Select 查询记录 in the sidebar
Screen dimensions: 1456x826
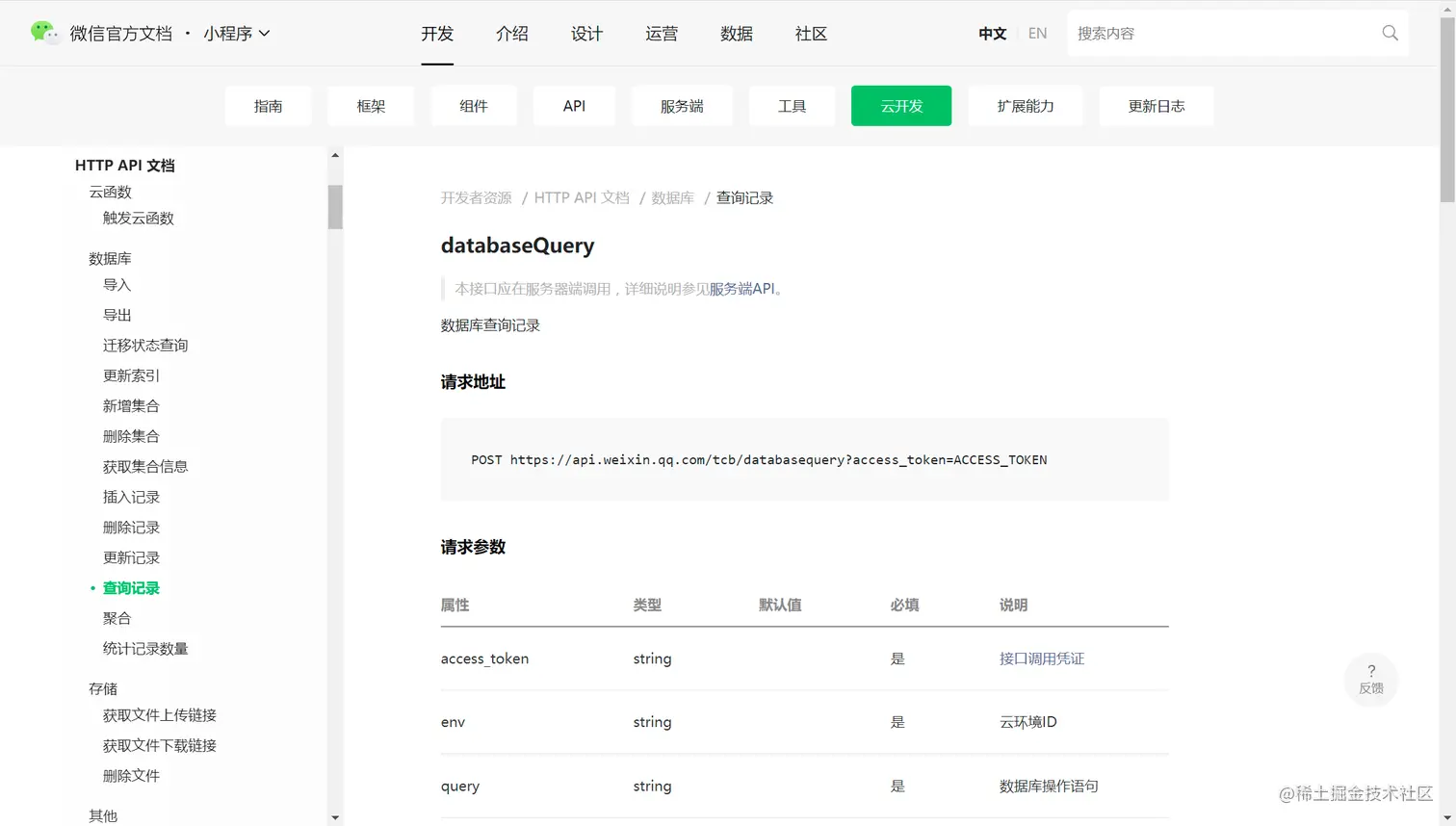pyautogui.click(x=131, y=588)
